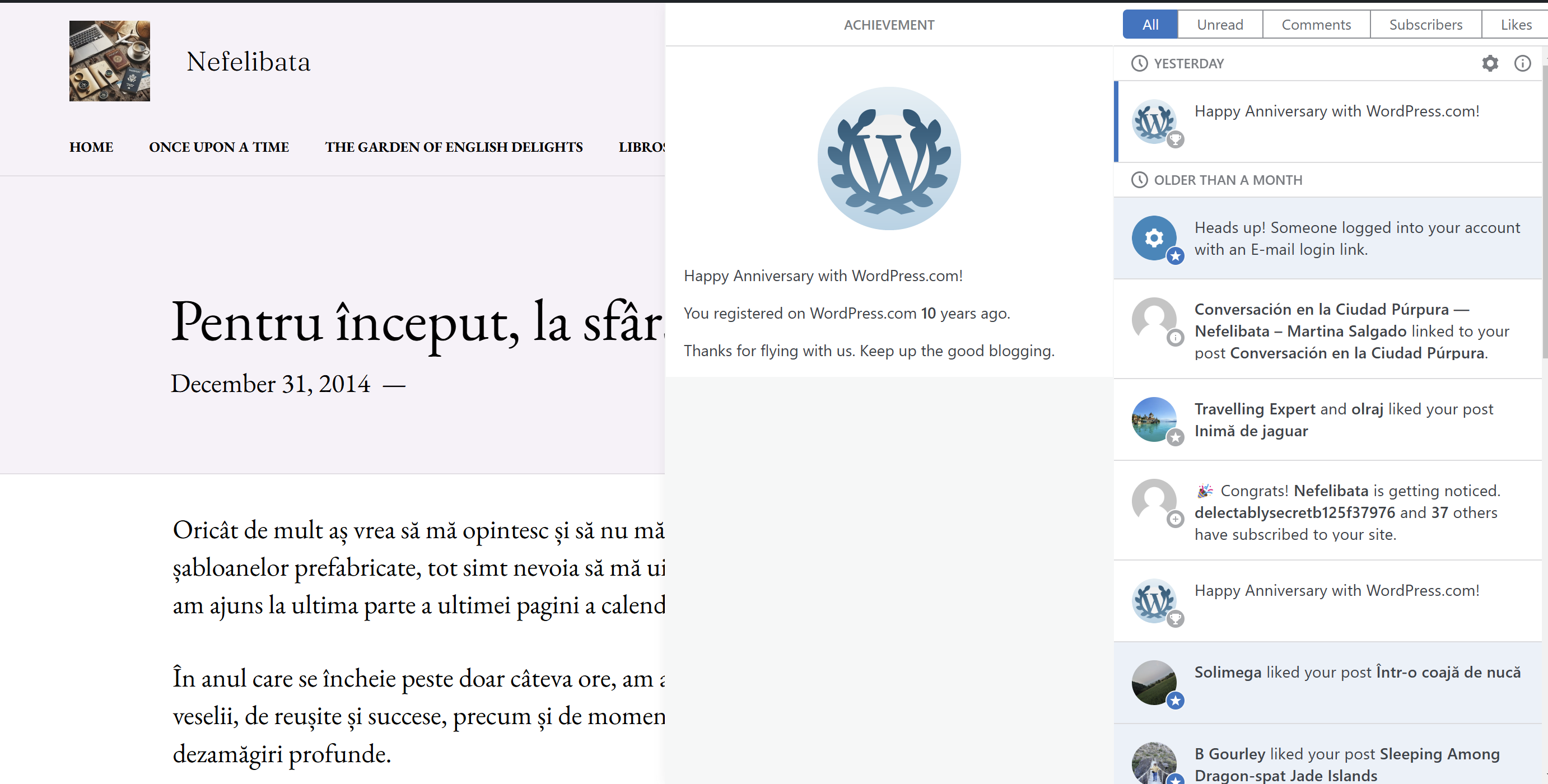Open the HOME menu item
This screenshot has height=784, width=1548.
click(91, 147)
